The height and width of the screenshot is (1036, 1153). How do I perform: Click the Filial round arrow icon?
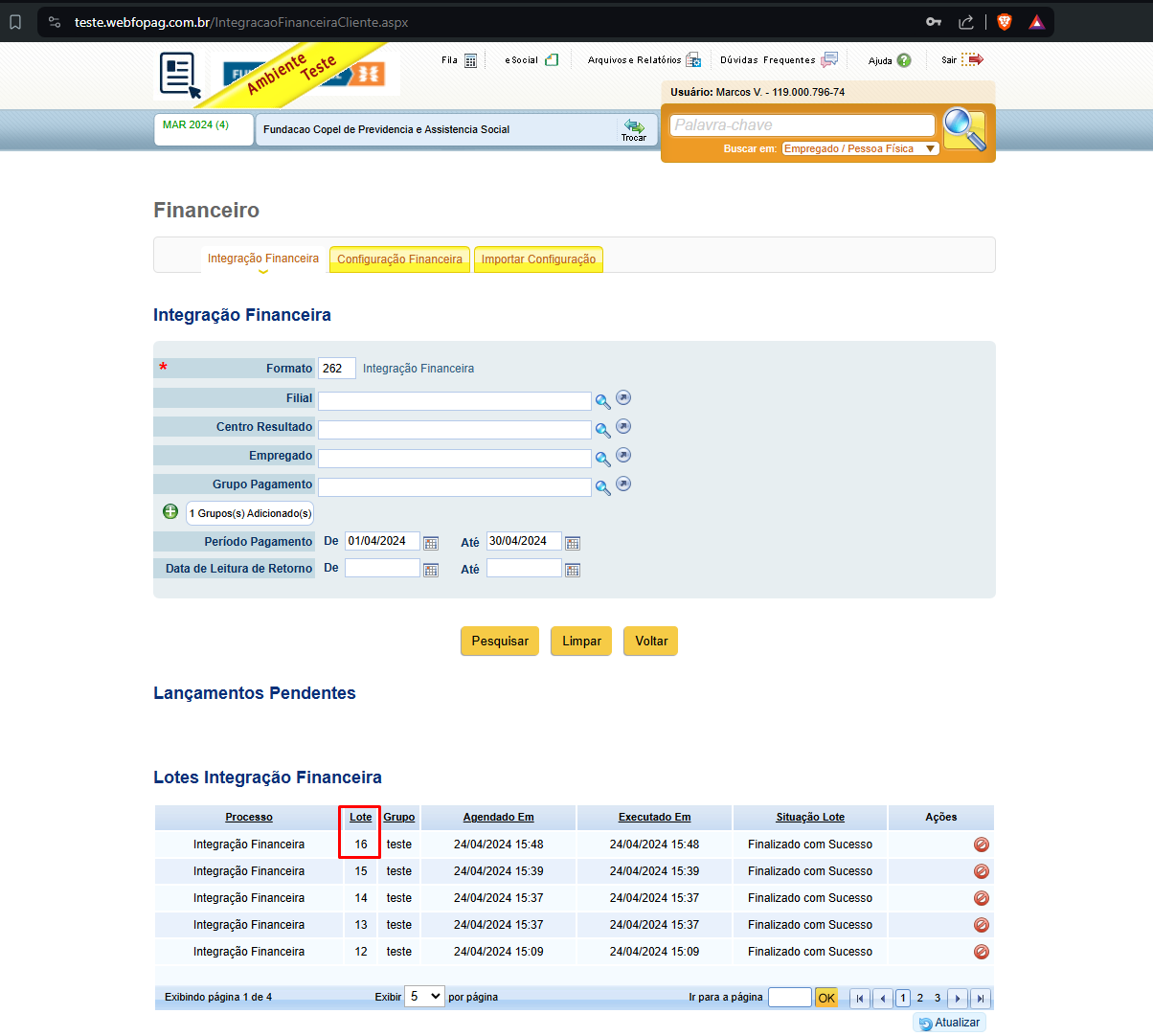[x=623, y=397]
